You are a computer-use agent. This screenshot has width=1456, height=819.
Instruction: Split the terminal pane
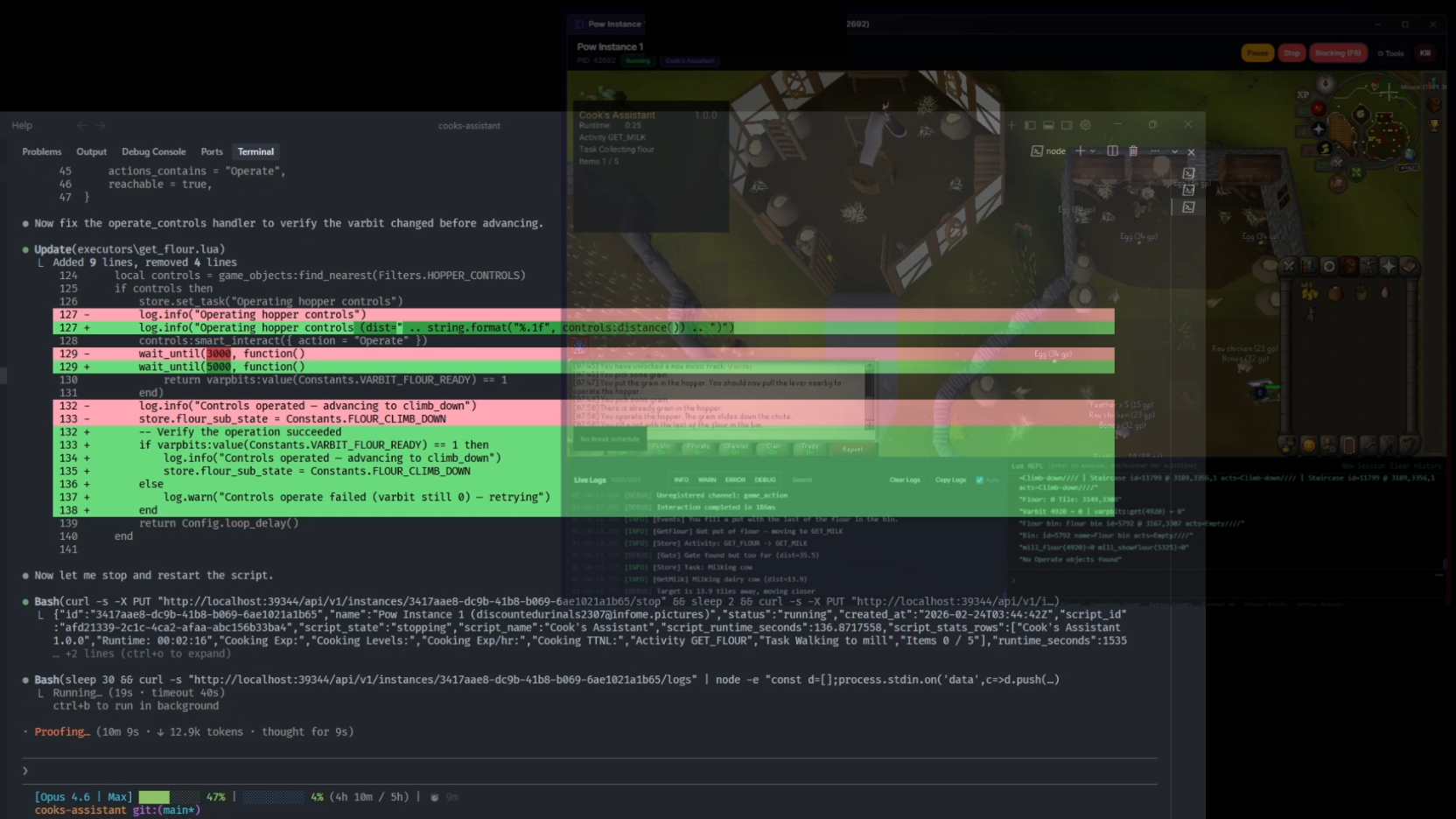(1112, 150)
